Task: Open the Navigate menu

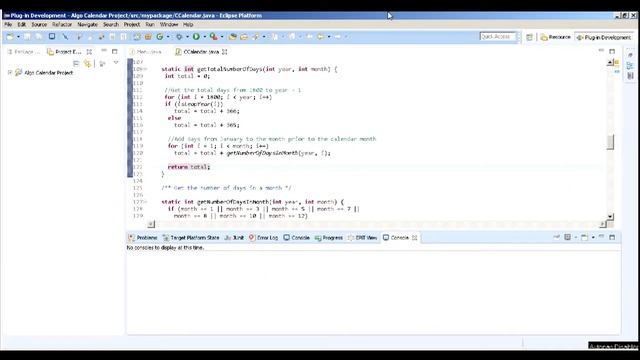Action: (87, 24)
